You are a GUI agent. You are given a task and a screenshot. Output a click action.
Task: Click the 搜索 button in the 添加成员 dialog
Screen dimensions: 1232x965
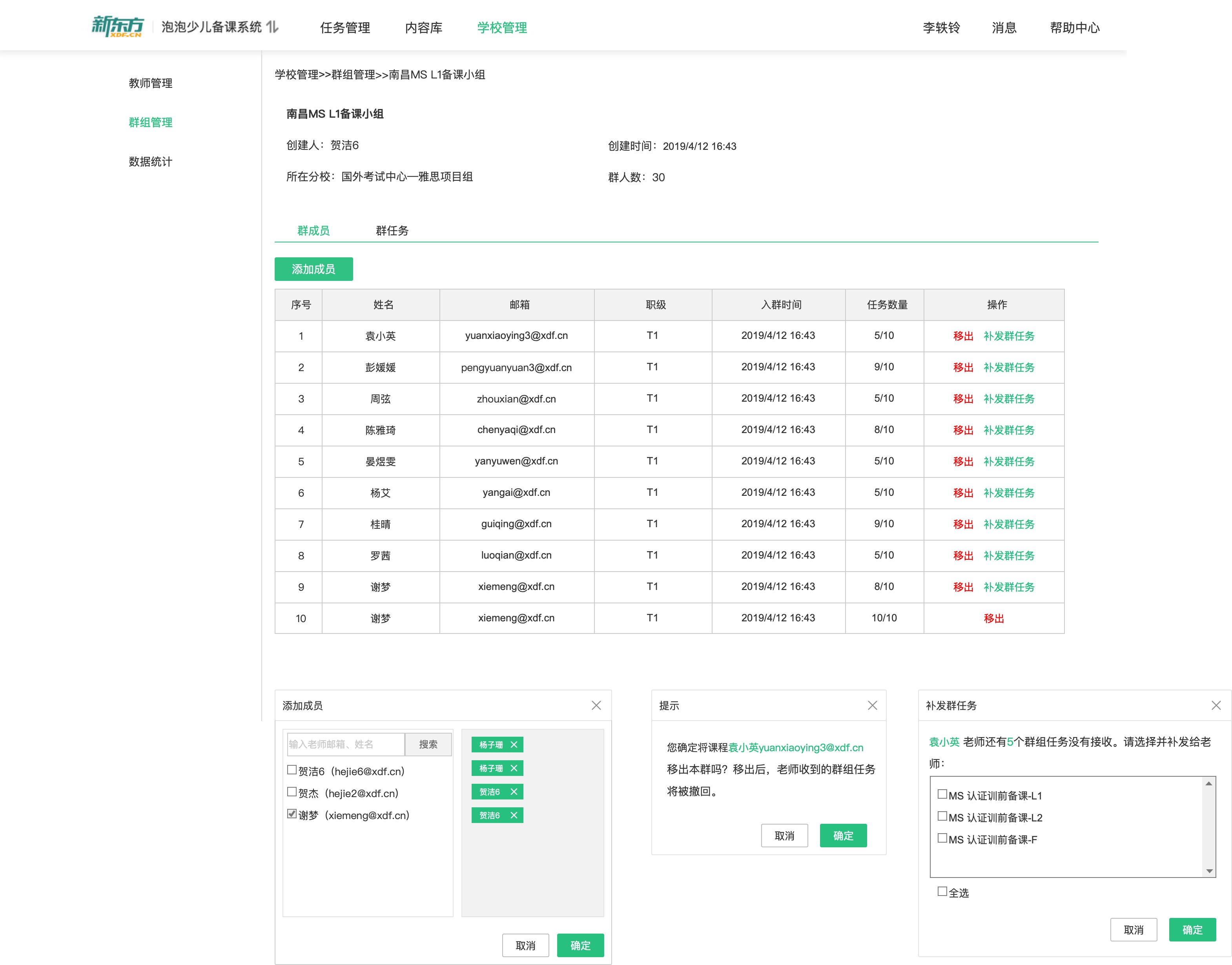coord(428,744)
